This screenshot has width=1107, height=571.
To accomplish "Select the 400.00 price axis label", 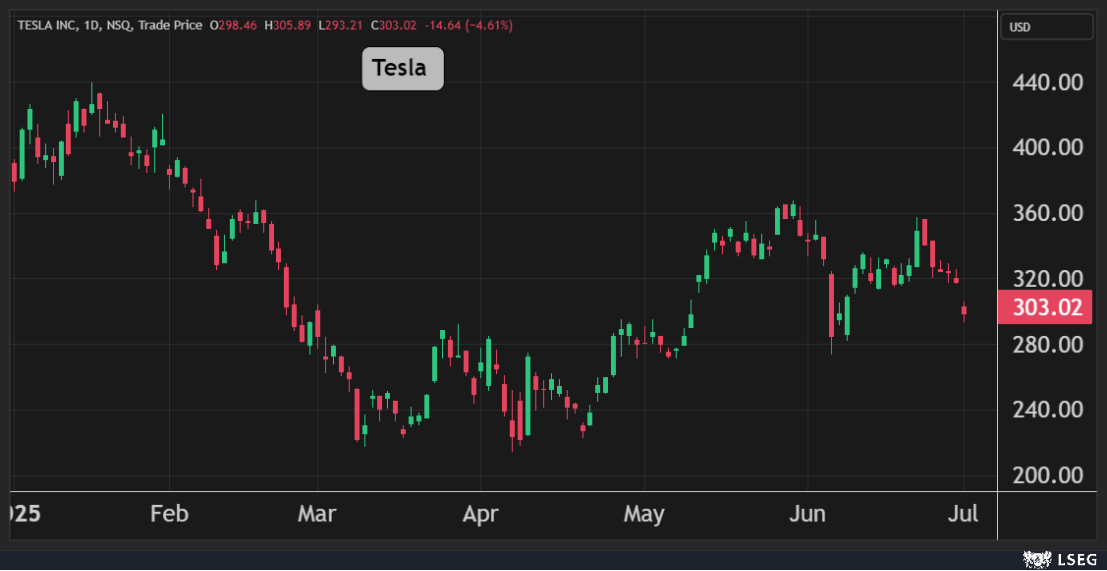I will (1047, 147).
